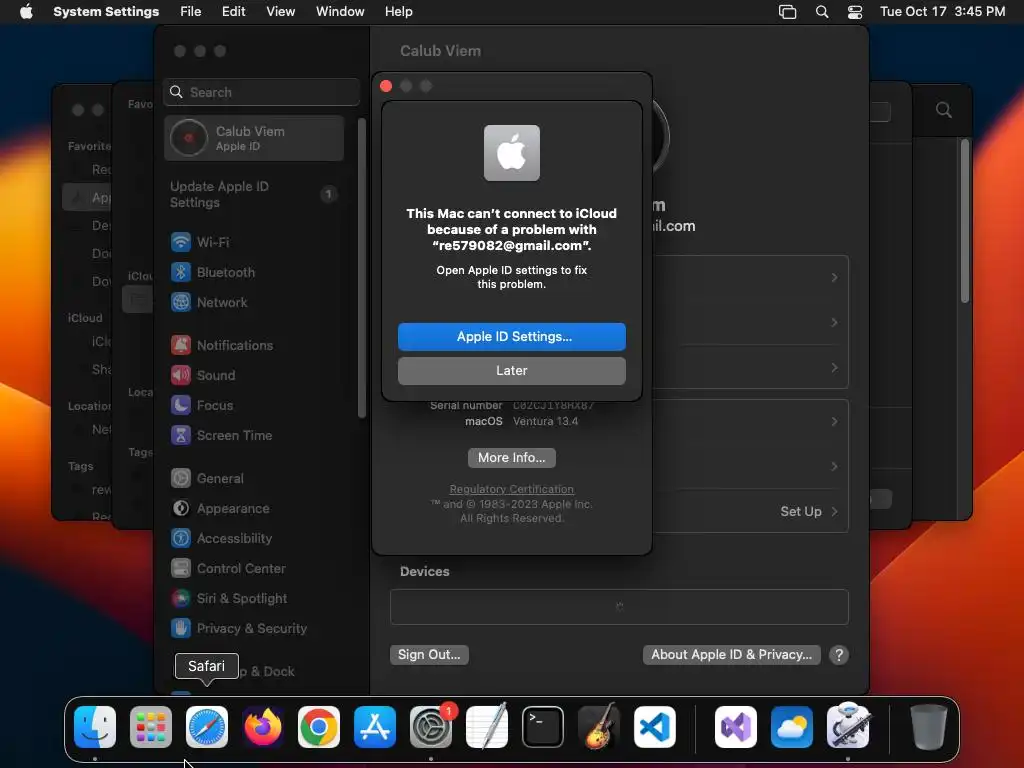Click the help question mark button
Screen dimensions: 1024x768
[839, 654]
